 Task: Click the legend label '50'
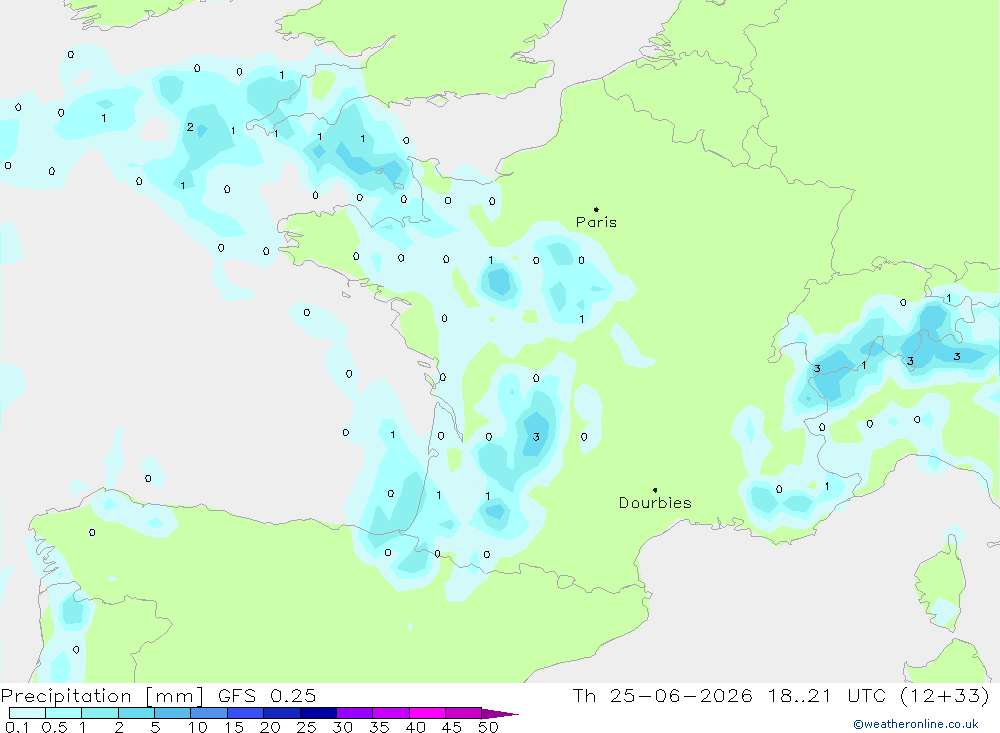click(x=488, y=727)
